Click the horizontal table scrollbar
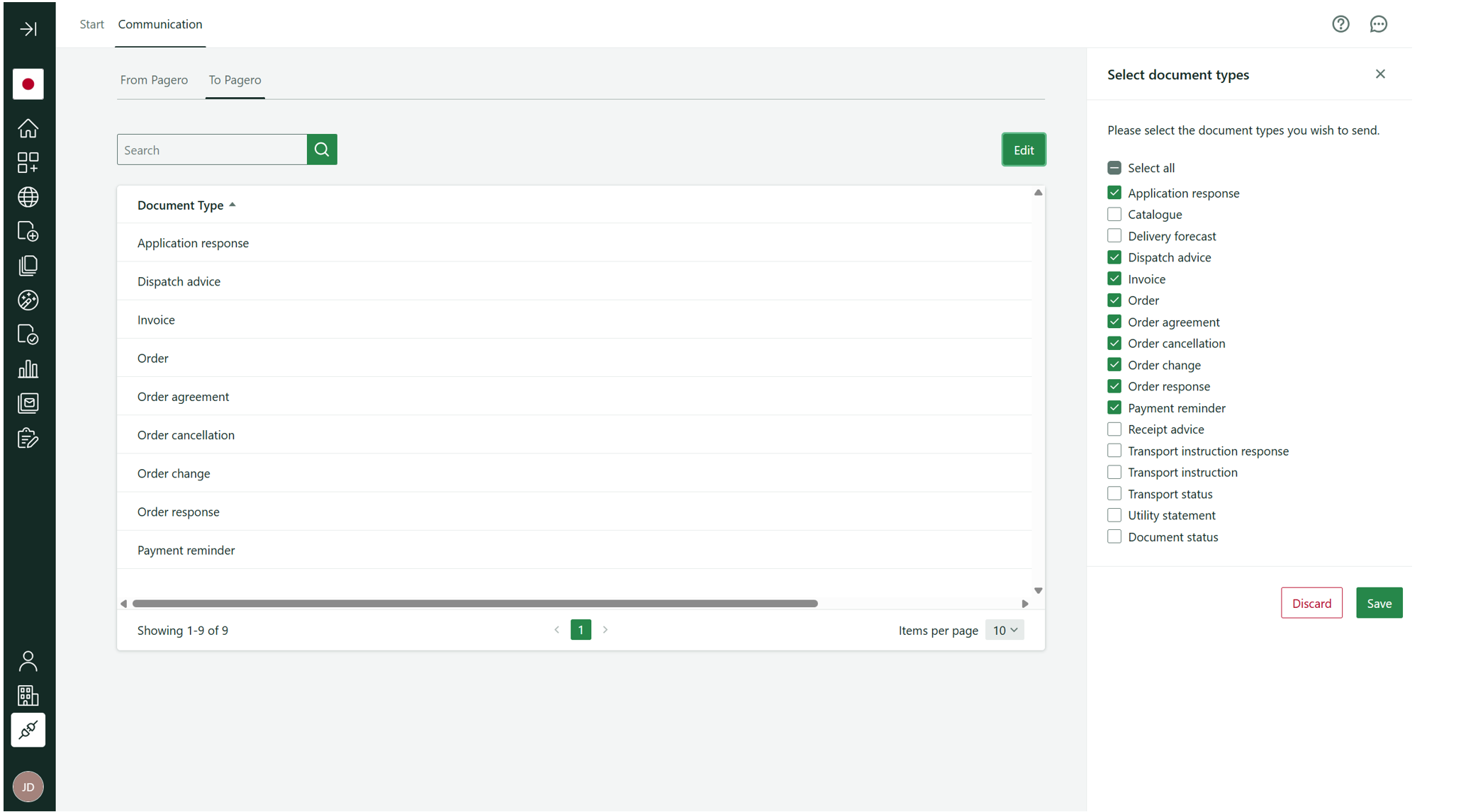 click(475, 604)
